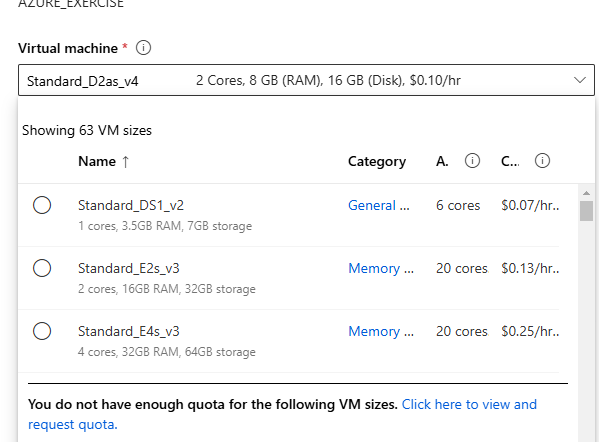Click the info icon beside the C.. column
The height and width of the screenshot is (442, 599).
pos(542,161)
